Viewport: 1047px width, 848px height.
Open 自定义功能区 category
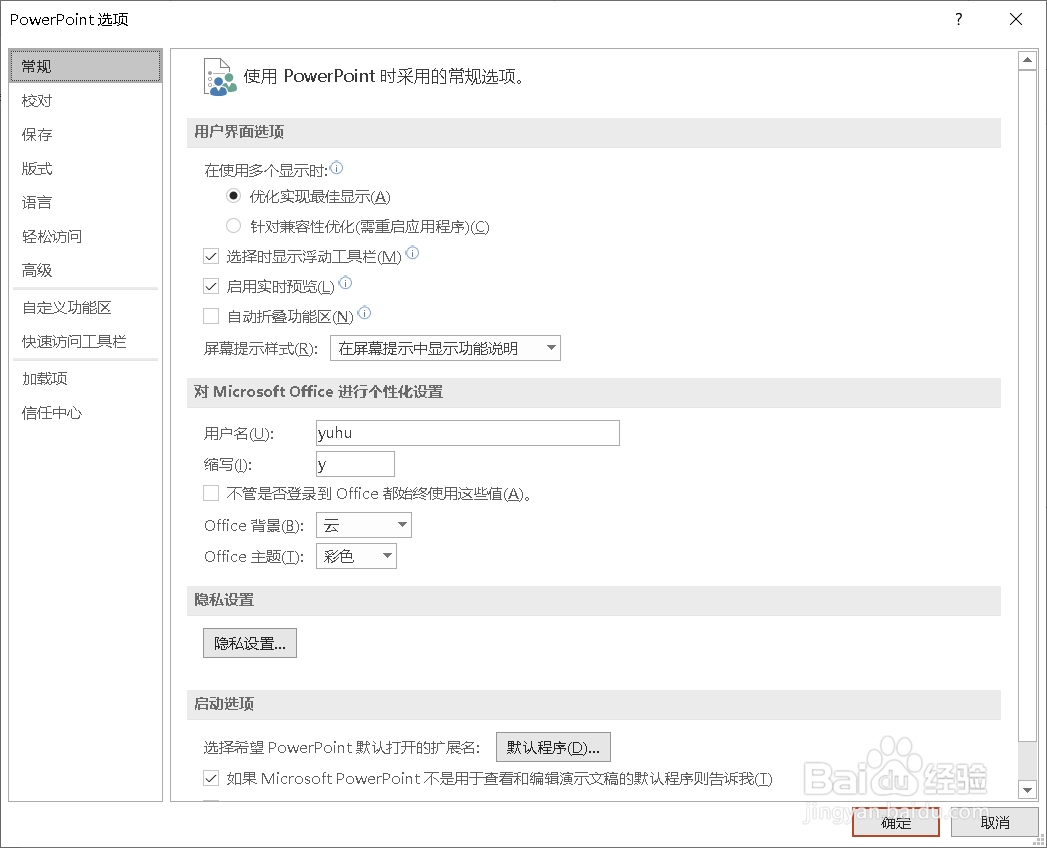[x=85, y=308]
